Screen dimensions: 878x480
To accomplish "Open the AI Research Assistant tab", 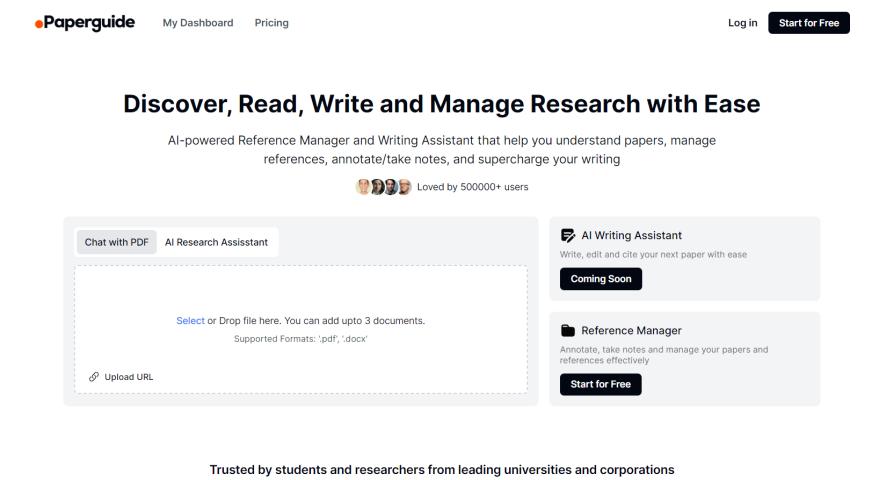I will 216,242.
